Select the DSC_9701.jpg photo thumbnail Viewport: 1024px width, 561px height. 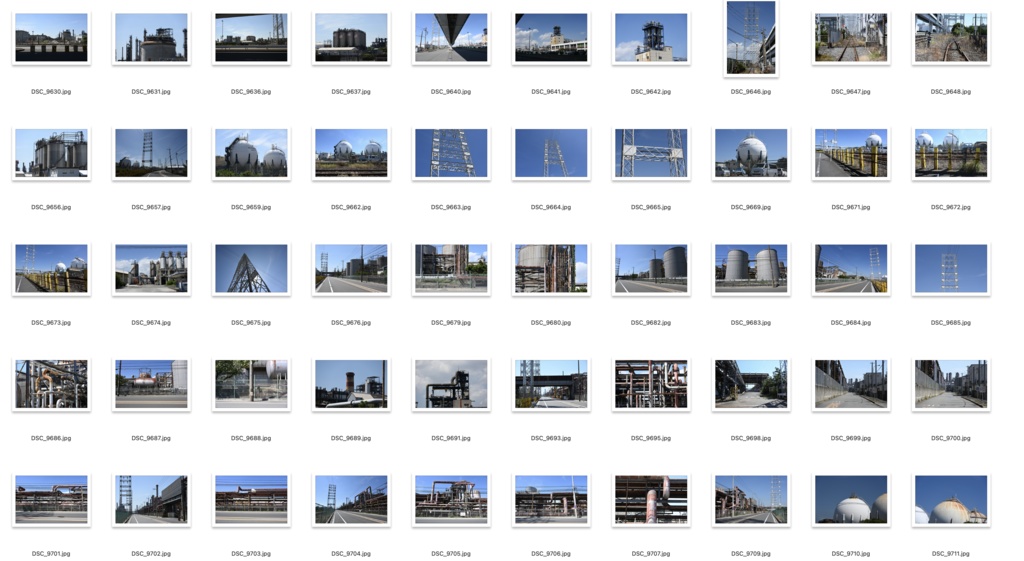pyautogui.click(x=51, y=500)
